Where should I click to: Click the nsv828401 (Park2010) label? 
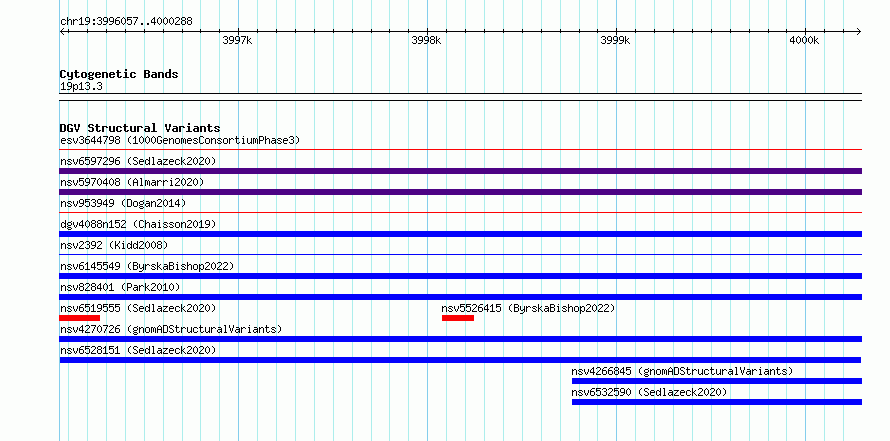pyautogui.click(x=120, y=287)
